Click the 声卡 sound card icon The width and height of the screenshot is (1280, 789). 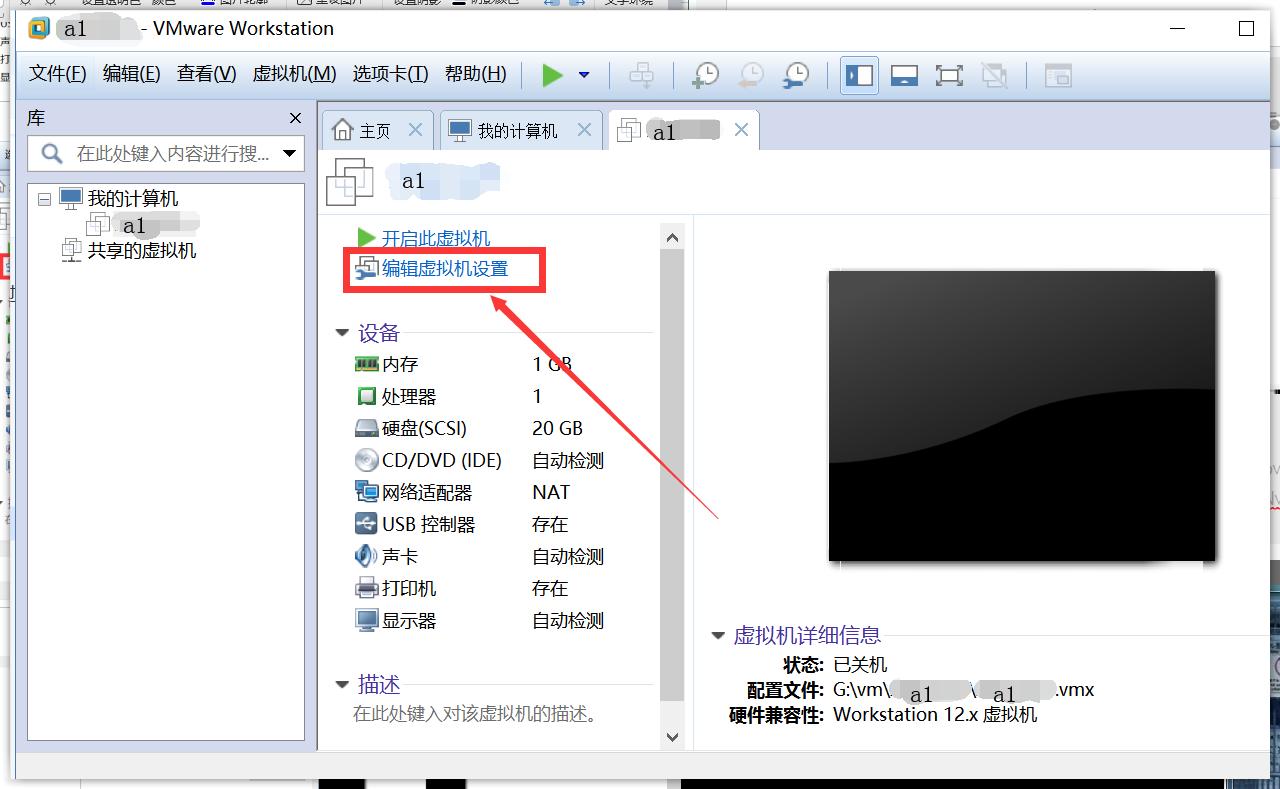coord(366,556)
